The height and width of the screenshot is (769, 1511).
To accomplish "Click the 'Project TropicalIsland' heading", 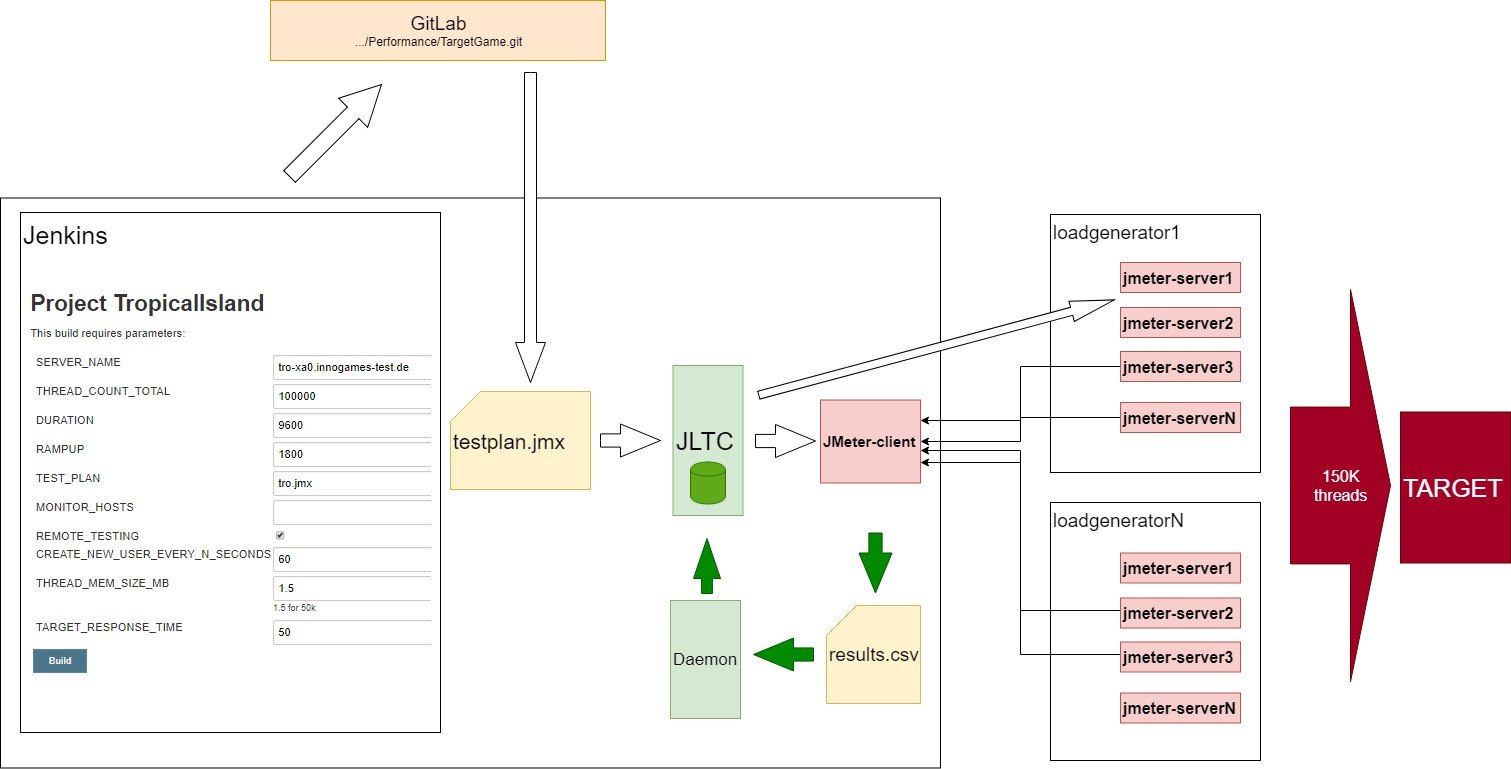I will point(147,303).
